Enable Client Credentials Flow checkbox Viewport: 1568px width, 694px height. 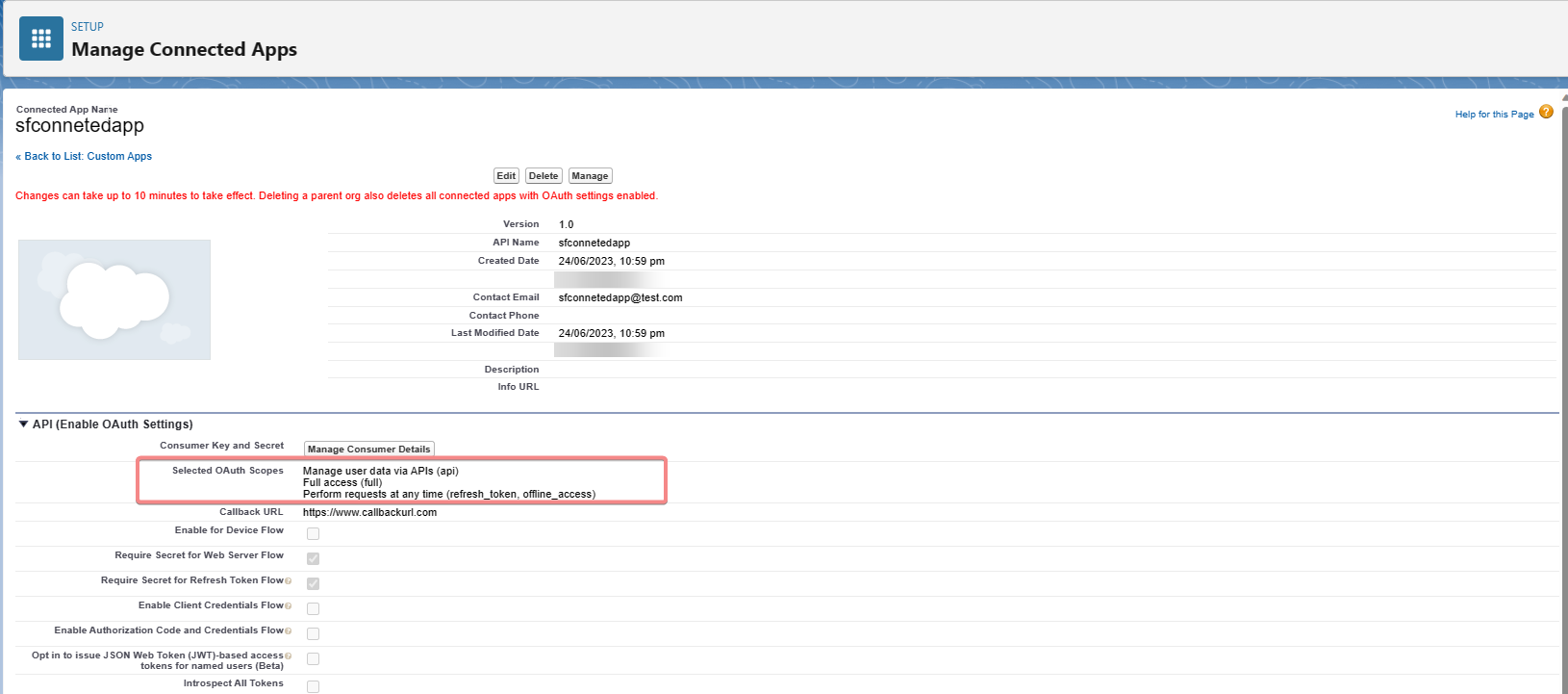point(313,608)
